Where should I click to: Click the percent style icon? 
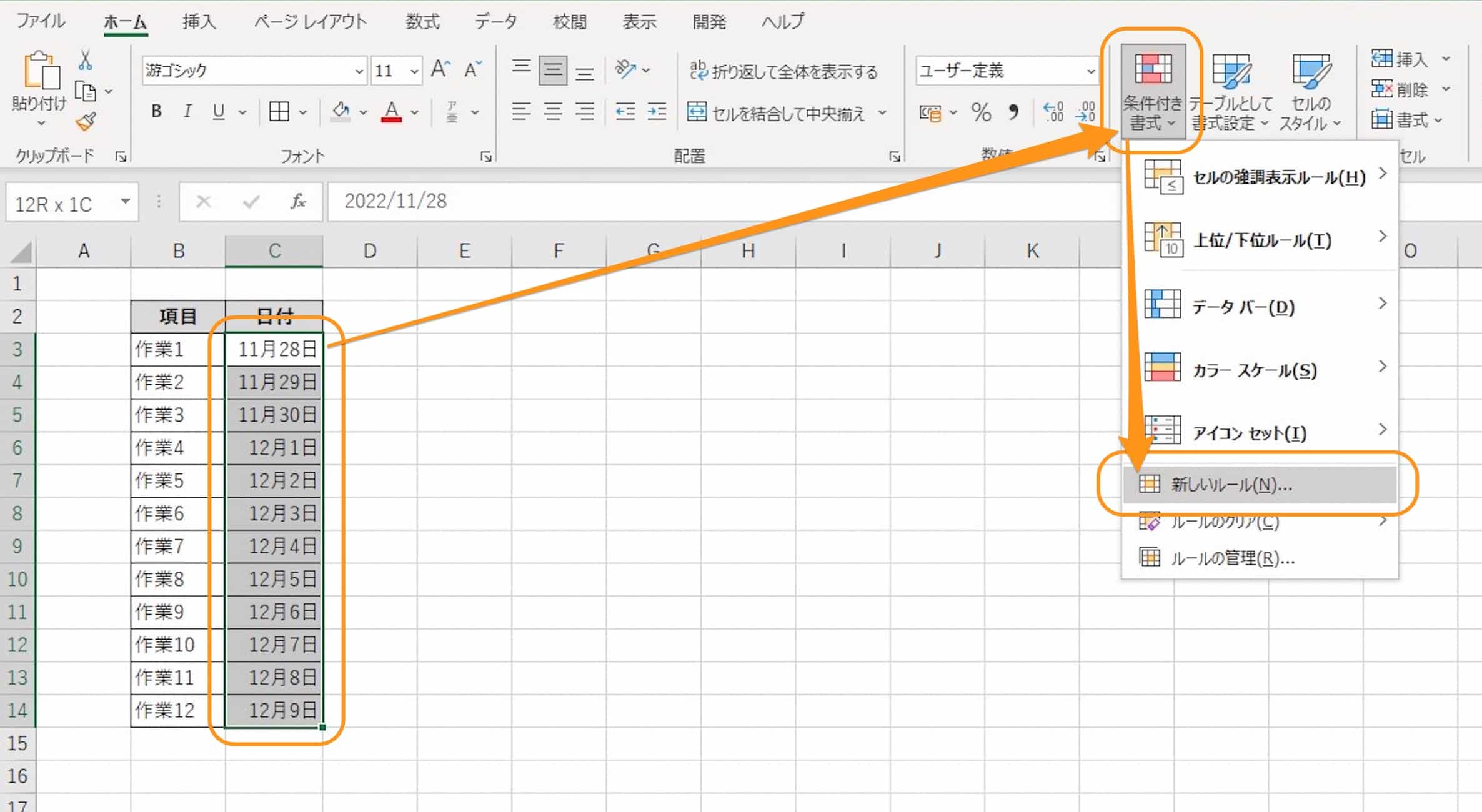click(981, 113)
